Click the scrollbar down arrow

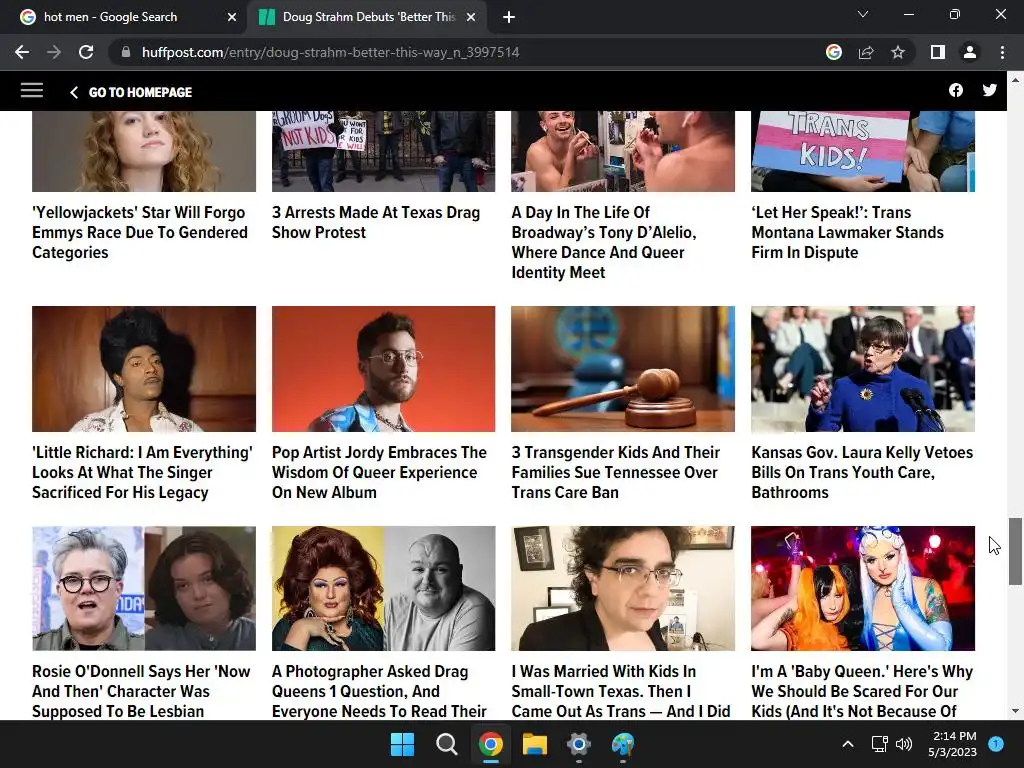pyautogui.click(x=1015, y=711)
